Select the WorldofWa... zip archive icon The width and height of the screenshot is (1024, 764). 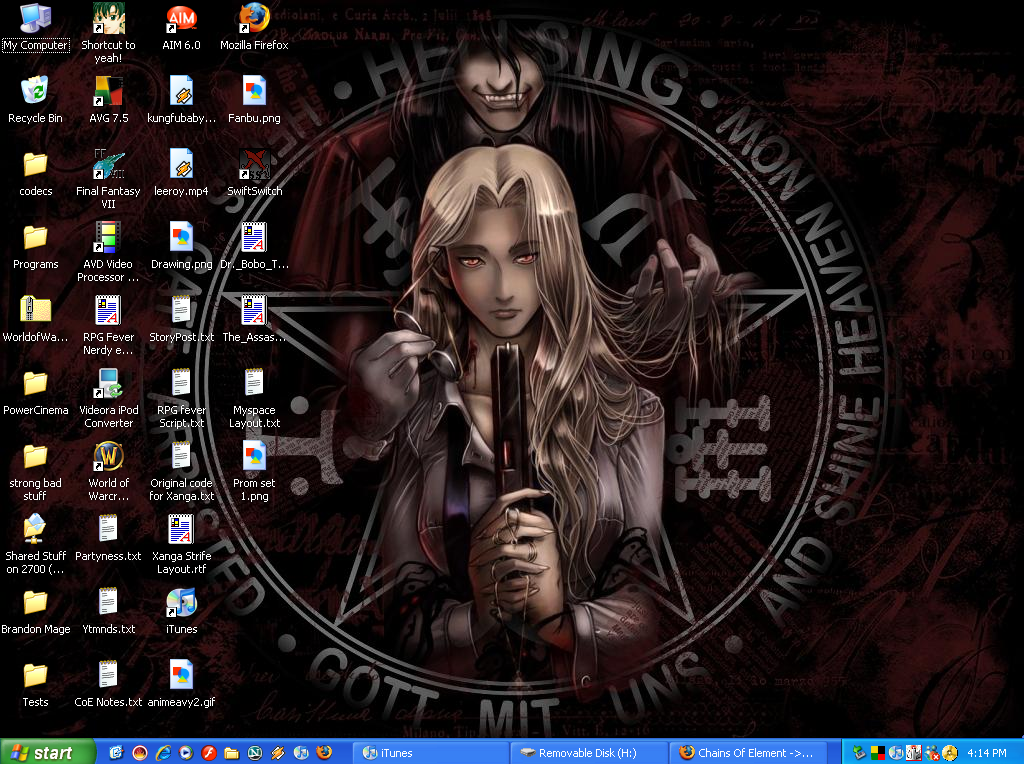click(x=35, y=318)
